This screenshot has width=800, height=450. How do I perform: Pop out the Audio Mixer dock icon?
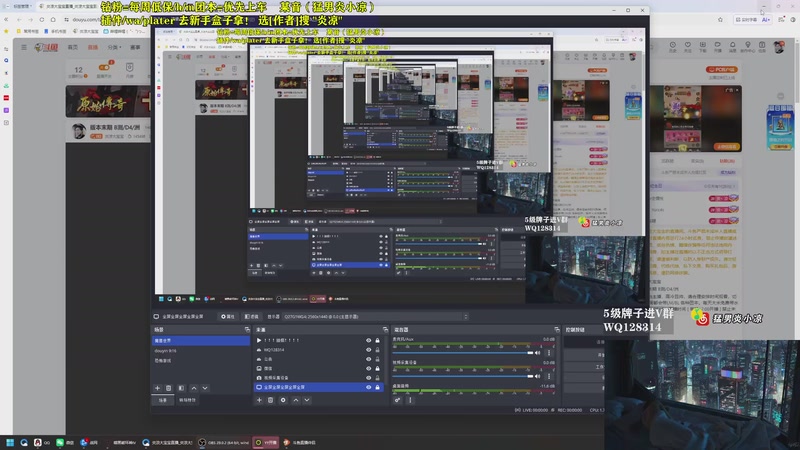[557, 330]
